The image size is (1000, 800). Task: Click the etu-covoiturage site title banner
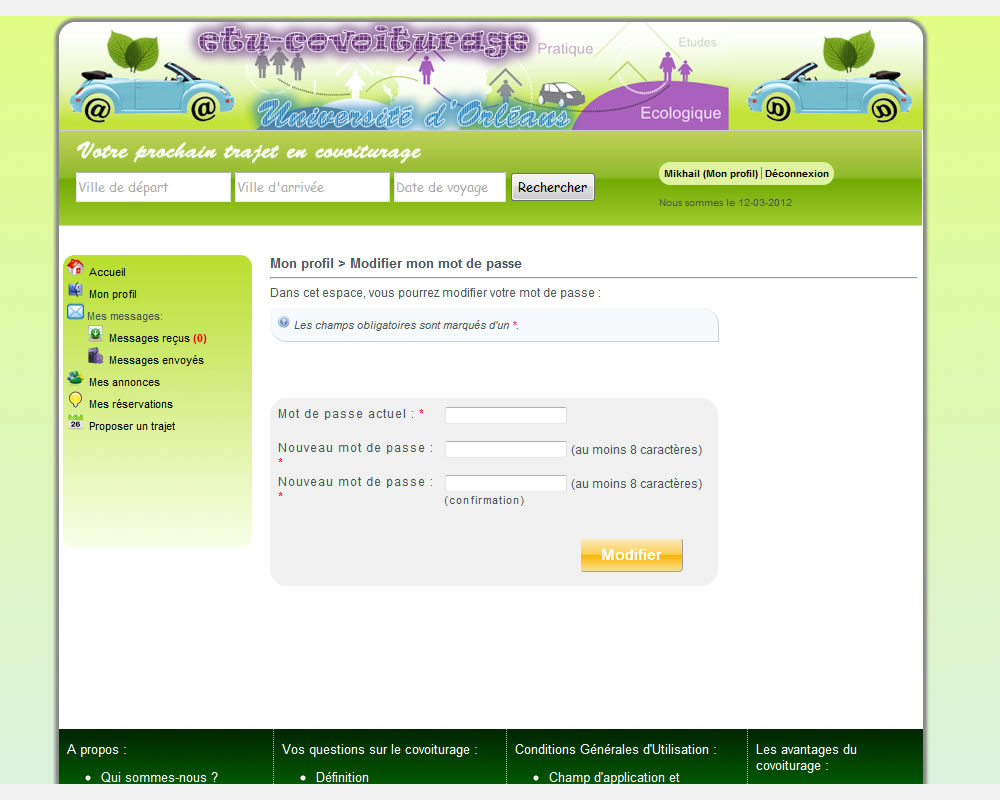[362, 42]
